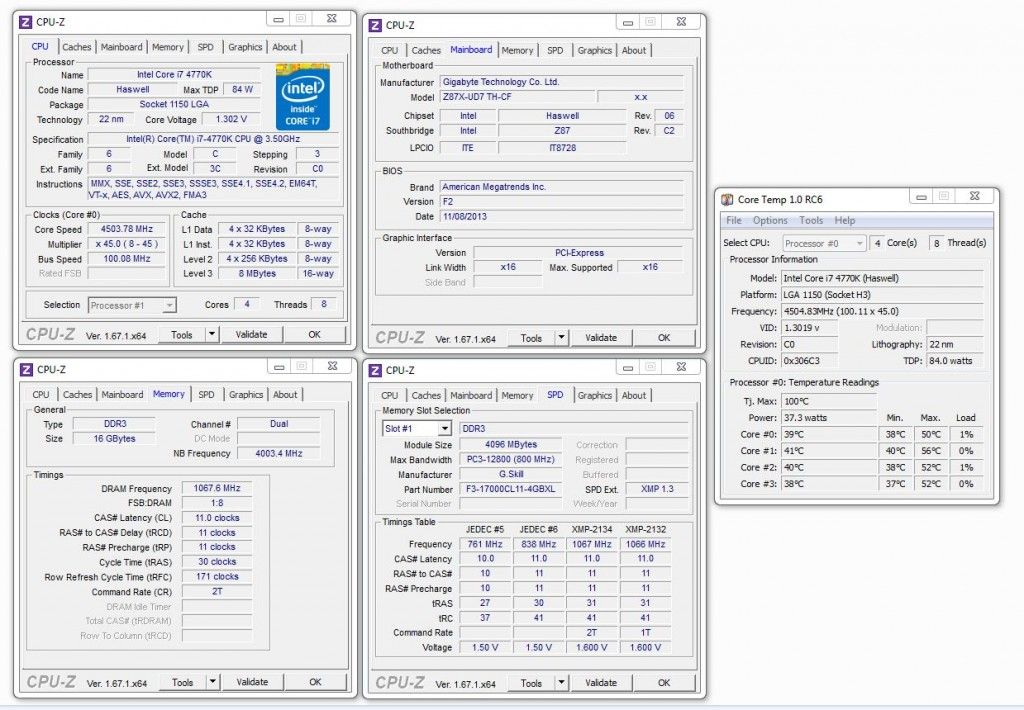This screenshot has height=710, width=1024.
Task: Click the CPU-Z title icon in the Timings window
Action: [26, 370]
